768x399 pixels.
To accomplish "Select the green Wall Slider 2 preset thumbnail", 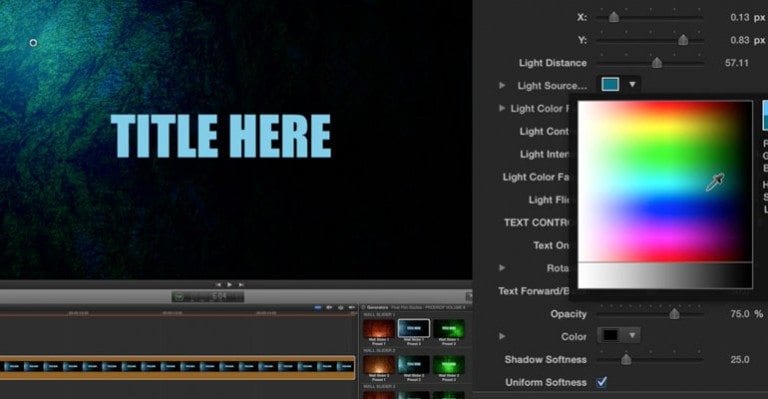I will point(449,367).
